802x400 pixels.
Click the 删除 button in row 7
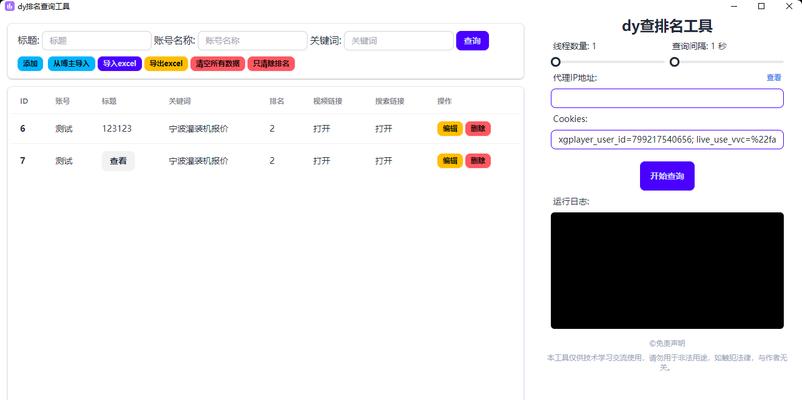(478, 161)
